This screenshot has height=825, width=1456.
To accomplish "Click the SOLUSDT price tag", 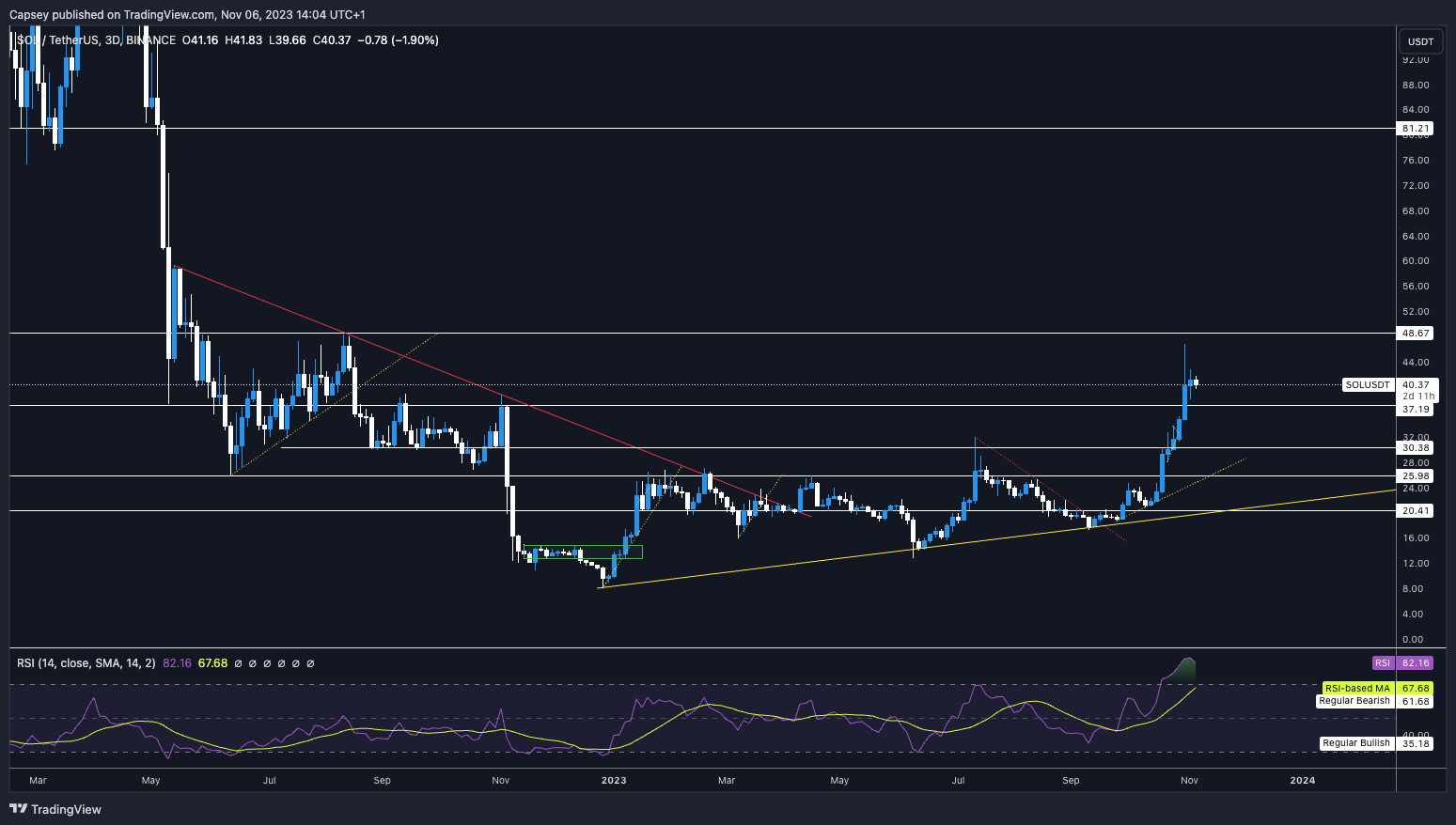I will click(x=1368, y=384).
